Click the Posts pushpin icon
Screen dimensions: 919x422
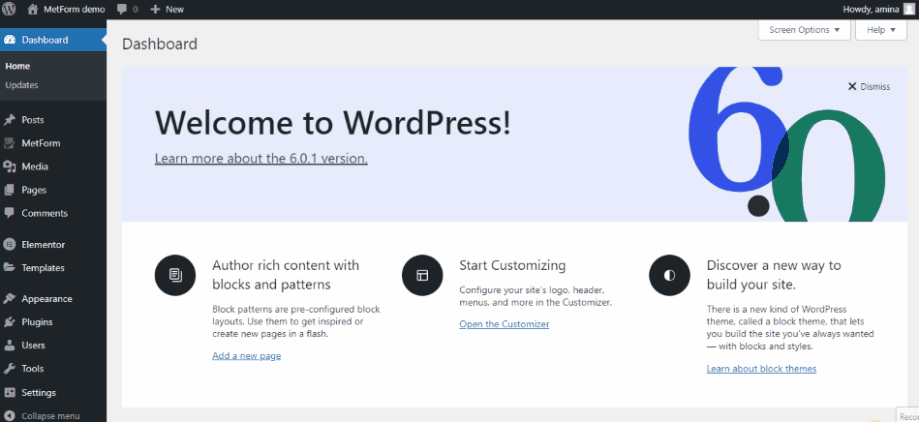pos(9,120)
